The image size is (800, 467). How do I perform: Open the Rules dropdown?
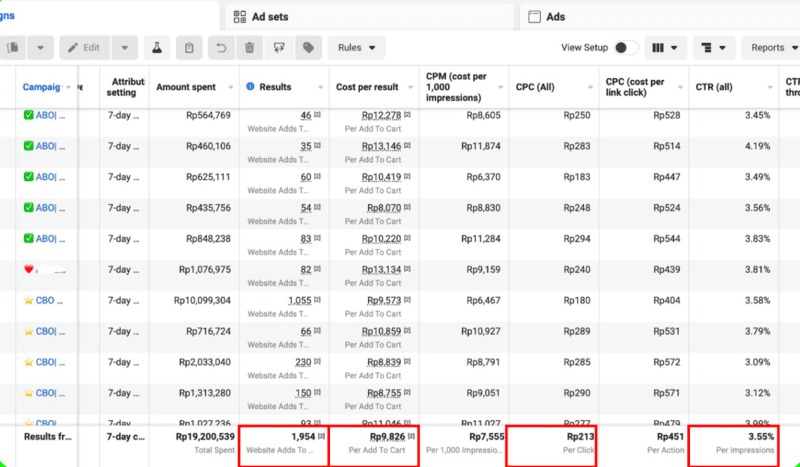click(x=357, y=47)
